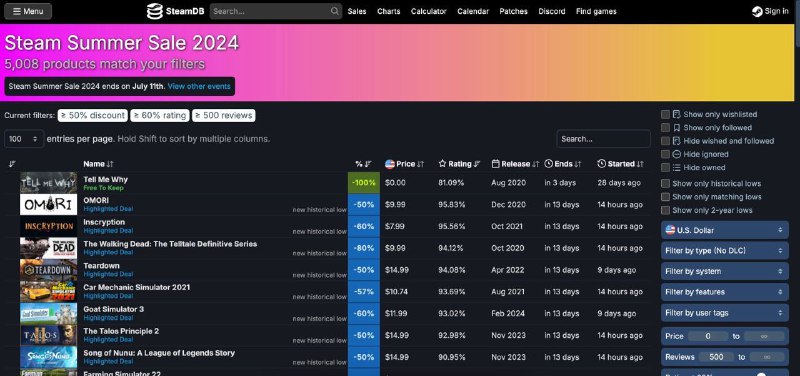Sort table by Release column
Image resolution: width=800 pixels, height=376 pixels.
515,164
